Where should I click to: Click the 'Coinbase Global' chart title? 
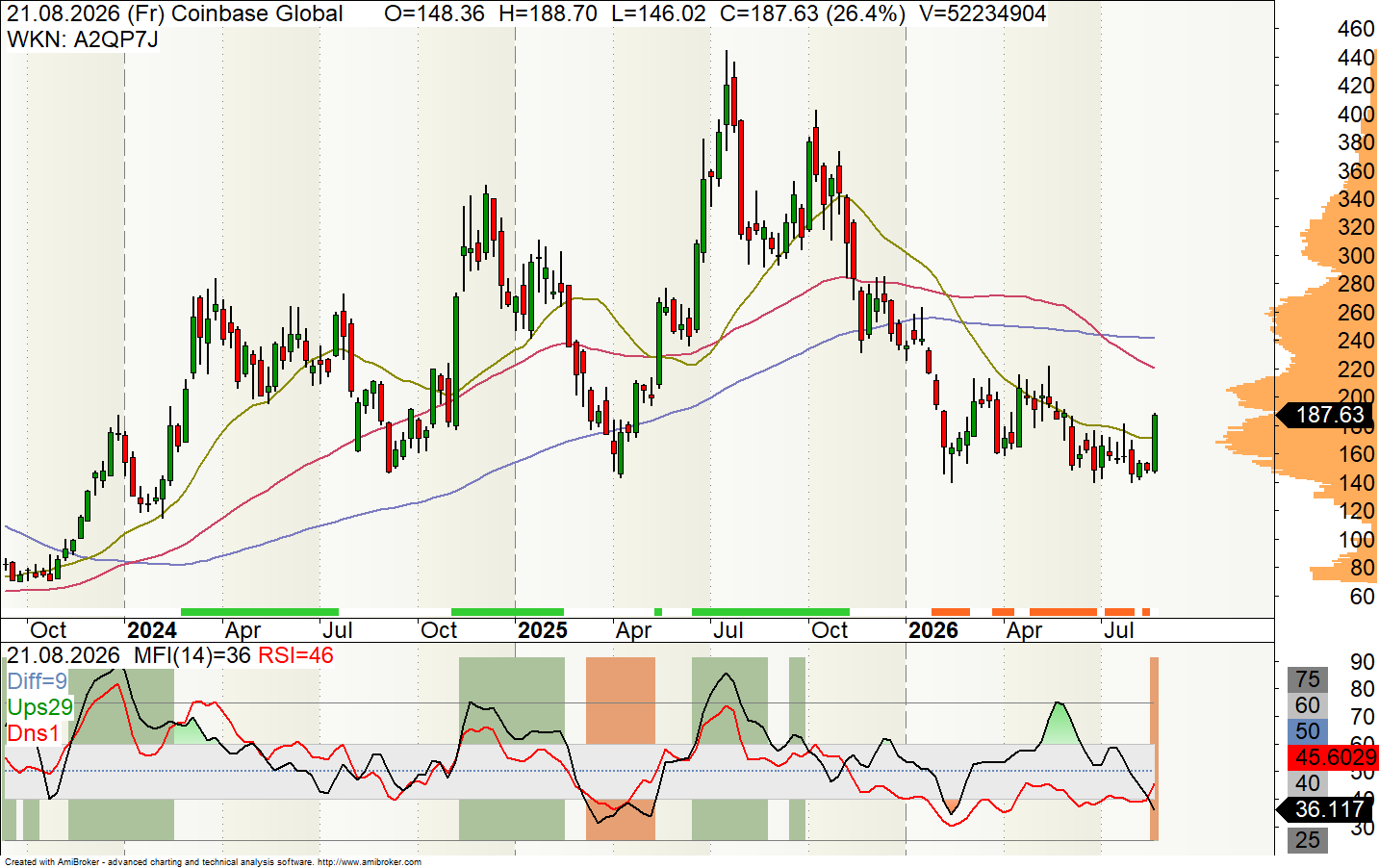(257, 13)
